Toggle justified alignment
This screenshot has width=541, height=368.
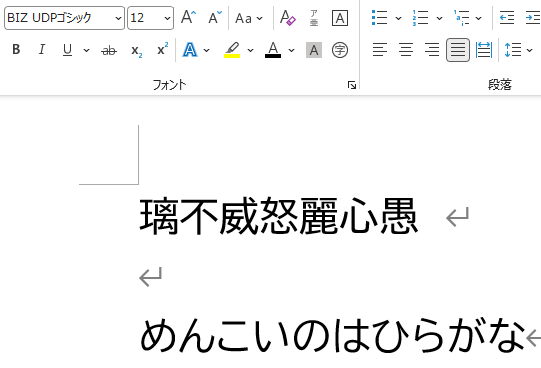pyautogui.click(x=458, y=50)
